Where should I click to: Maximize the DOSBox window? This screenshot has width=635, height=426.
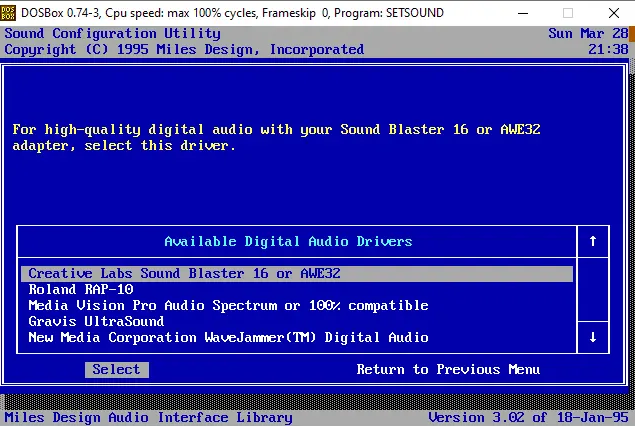click(567, 12)
